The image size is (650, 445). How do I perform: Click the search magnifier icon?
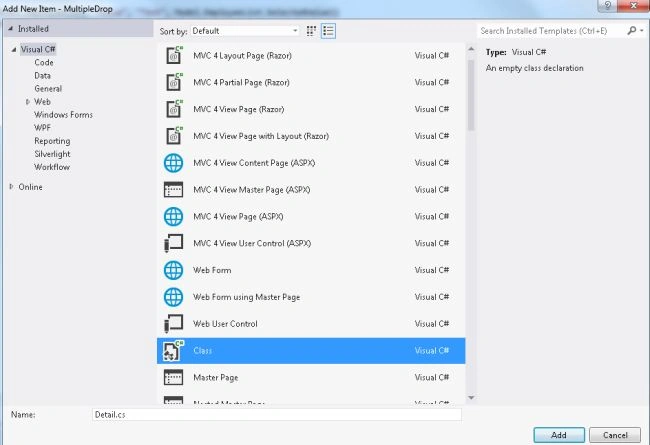(x=631, y=31)
